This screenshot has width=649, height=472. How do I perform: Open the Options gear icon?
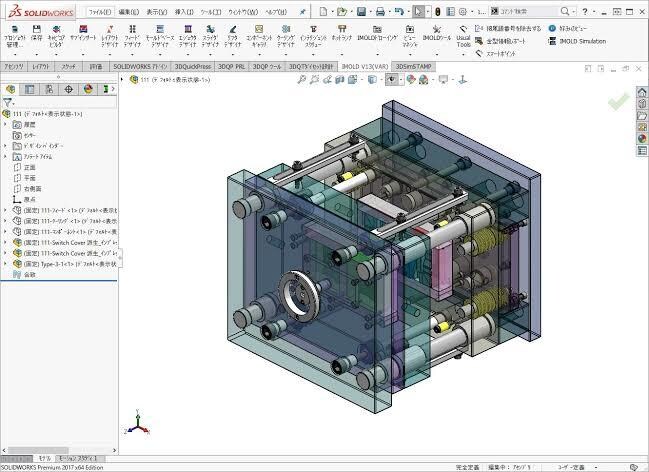463,12
